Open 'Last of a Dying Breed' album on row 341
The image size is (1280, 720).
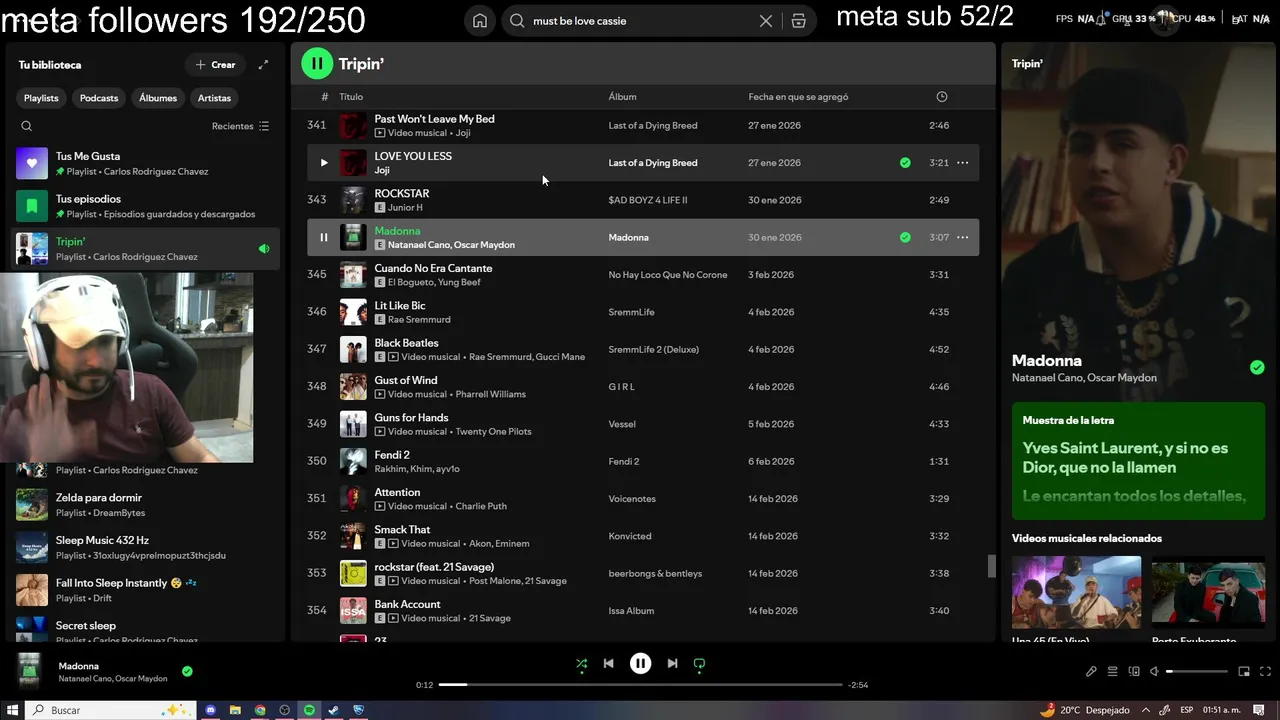tap(652, 126)
